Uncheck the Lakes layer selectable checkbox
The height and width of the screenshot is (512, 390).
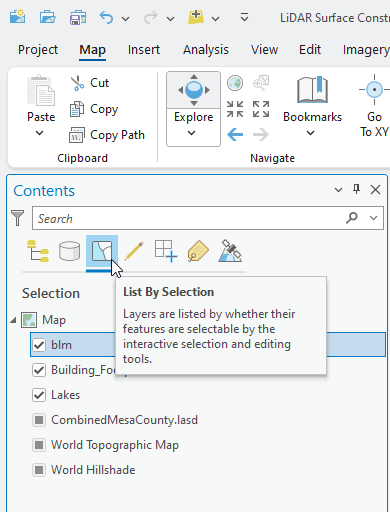coord(39,395)
